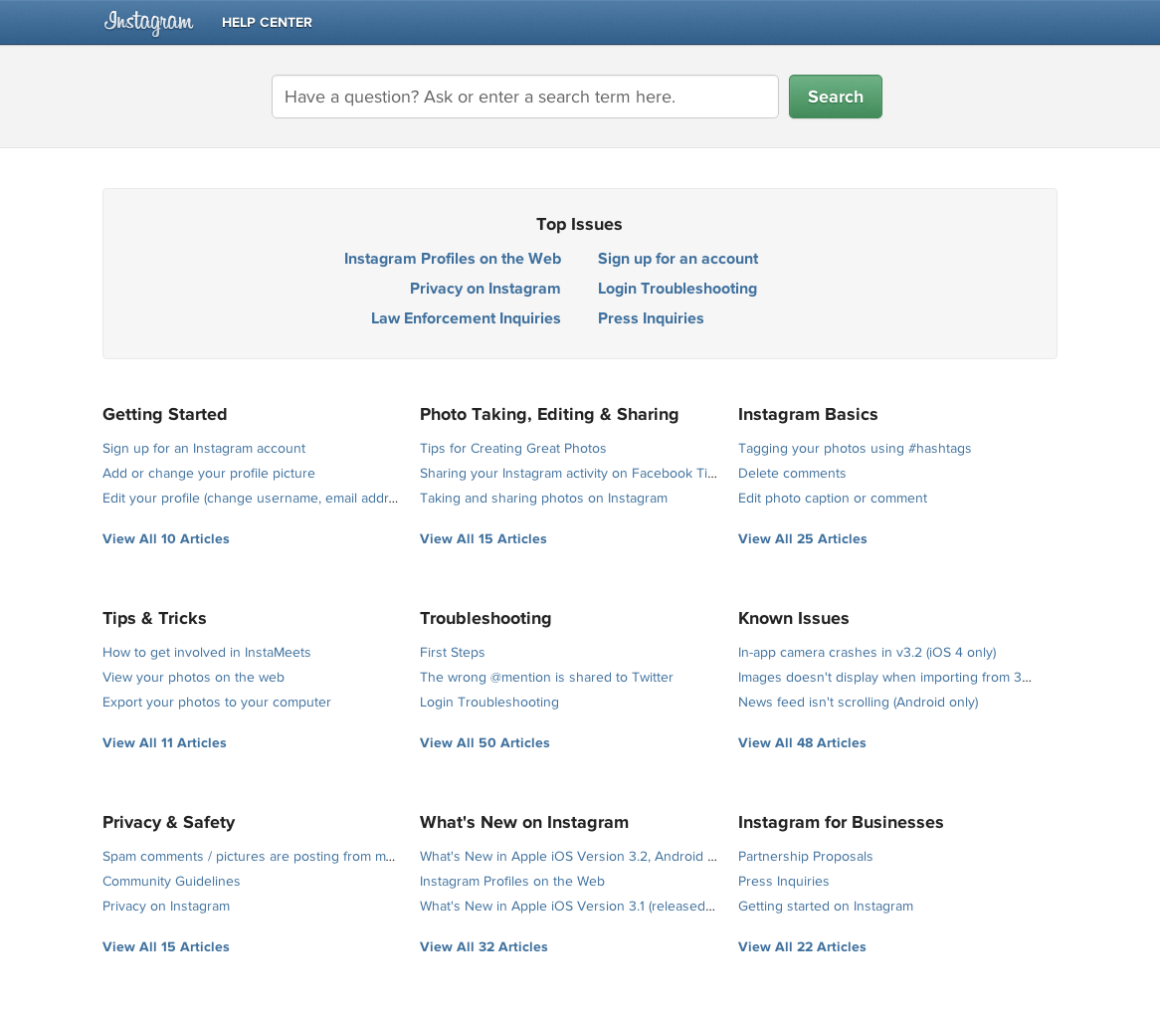Open Community Guidelines article

pos(171,881)
